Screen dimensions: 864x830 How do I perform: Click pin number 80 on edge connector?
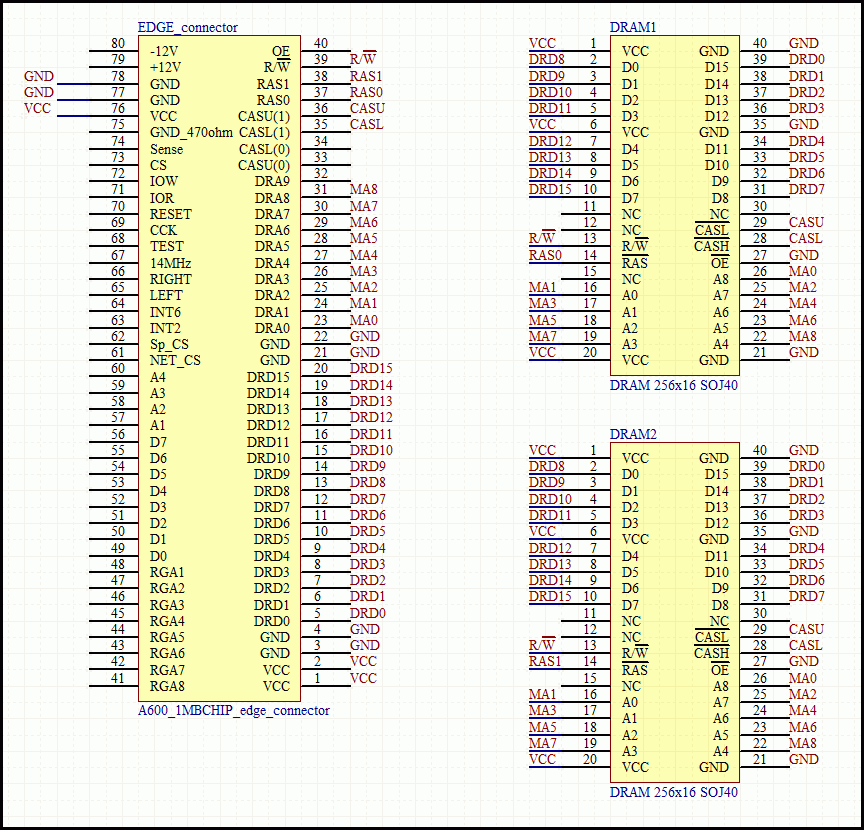click(x=118, y=43)
